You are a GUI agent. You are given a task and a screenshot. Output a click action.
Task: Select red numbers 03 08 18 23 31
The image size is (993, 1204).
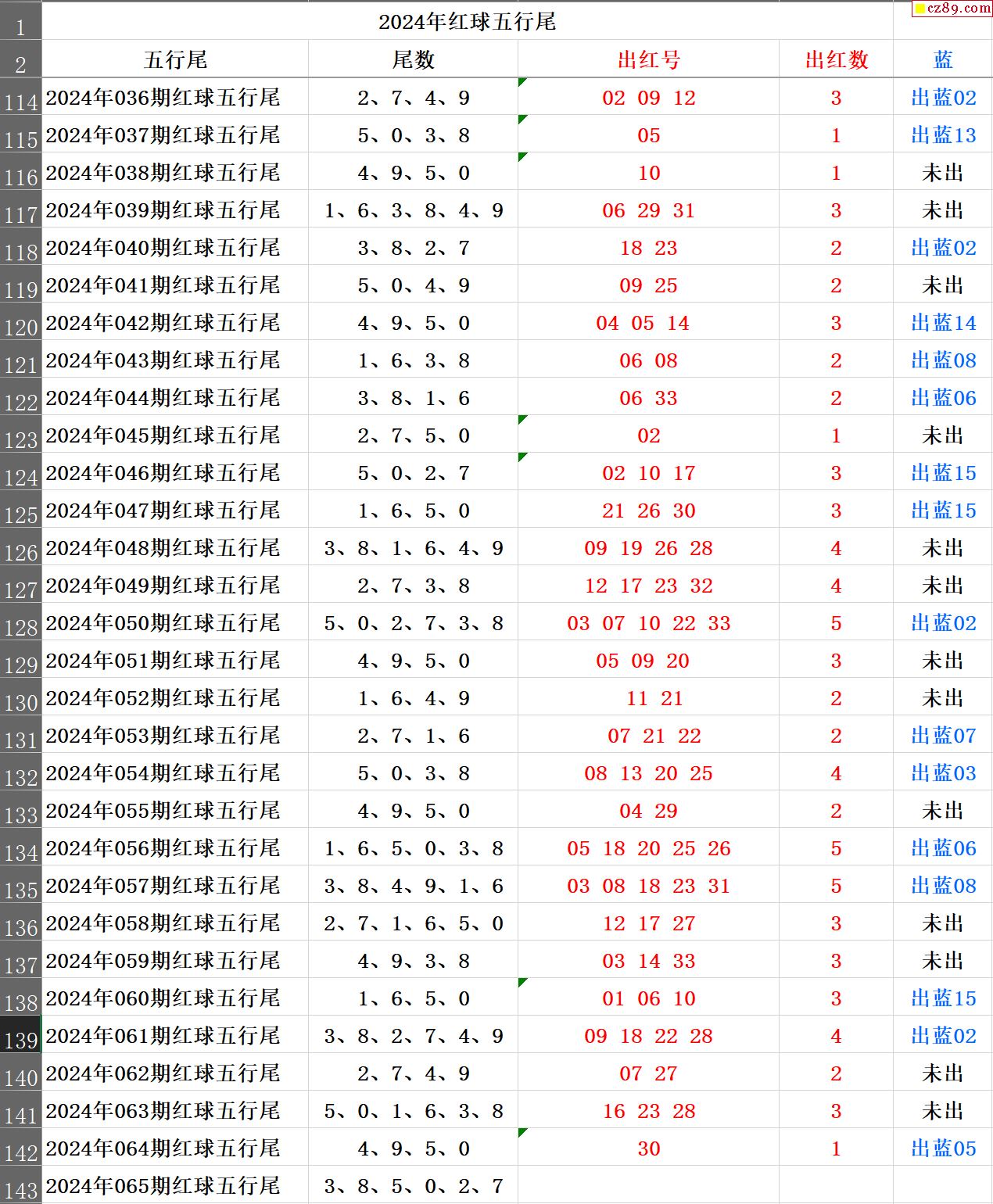pos(648,885)
